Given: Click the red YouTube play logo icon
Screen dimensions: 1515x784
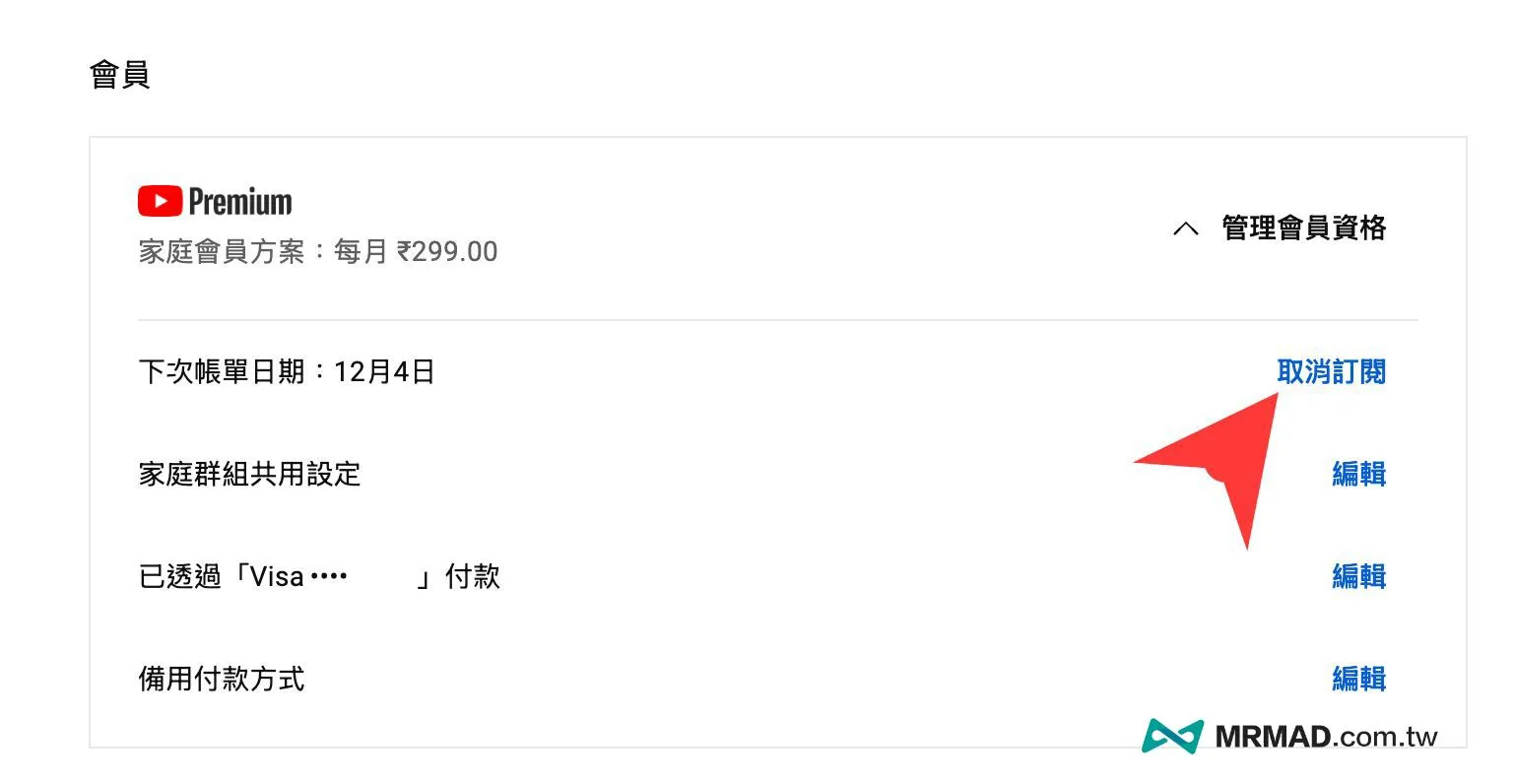Looking at the screenshot, I should [160, 201].
